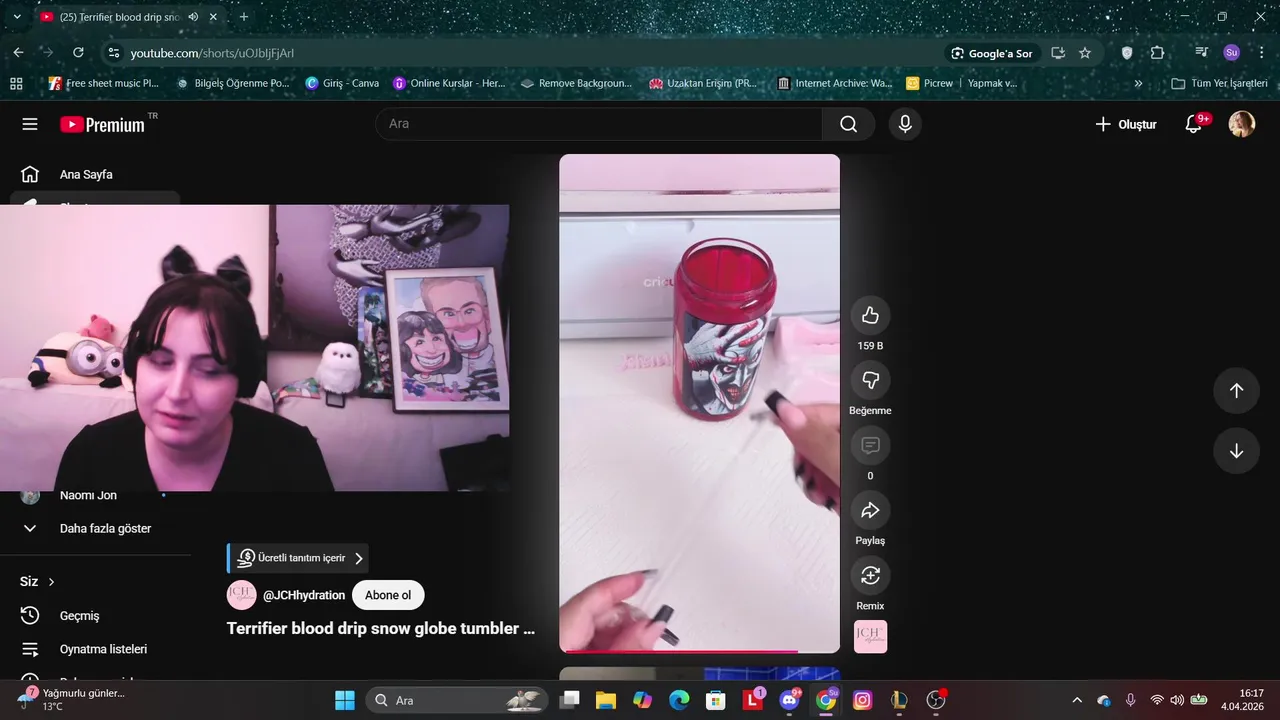Go to the next short with down arrow
Image resolution: width=1280 pixels, height=720 pixels.
(1236, 451)
